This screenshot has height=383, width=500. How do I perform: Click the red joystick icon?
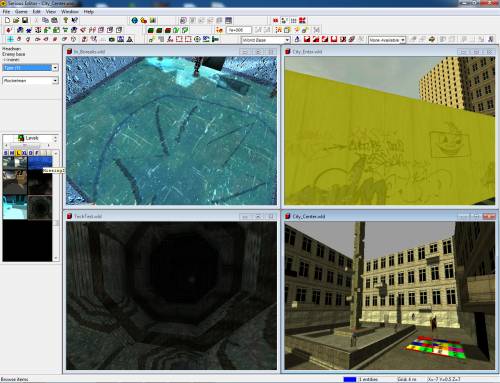[x=9, y=30]
